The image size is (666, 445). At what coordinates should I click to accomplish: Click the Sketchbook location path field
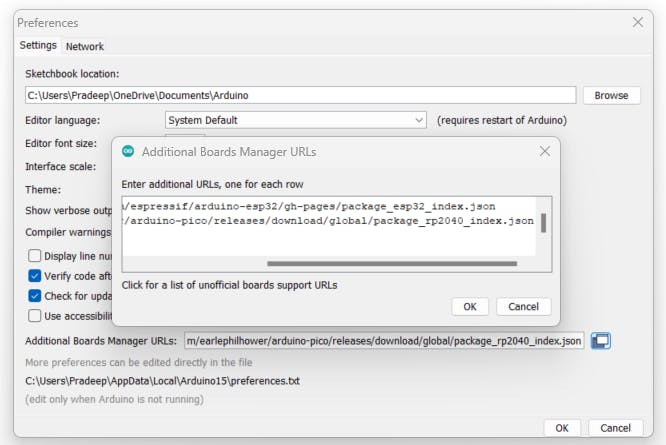[300, 95]
